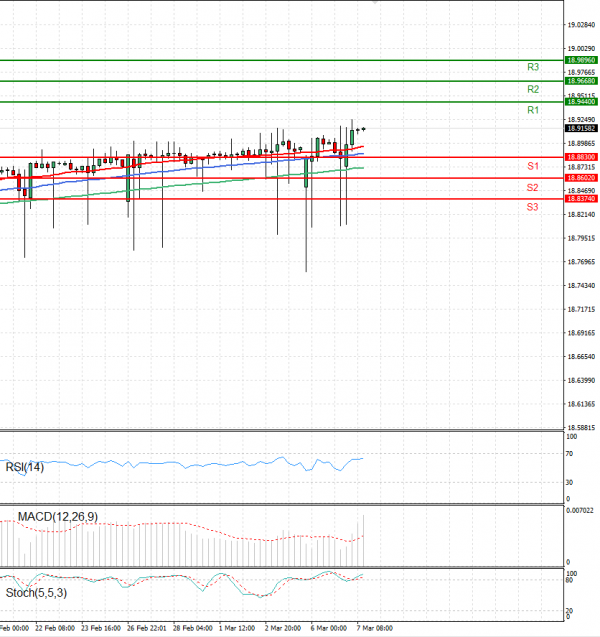Click the 18.88300 red price tag
Viewport: 600px width, 637px height.
(581, 157)
